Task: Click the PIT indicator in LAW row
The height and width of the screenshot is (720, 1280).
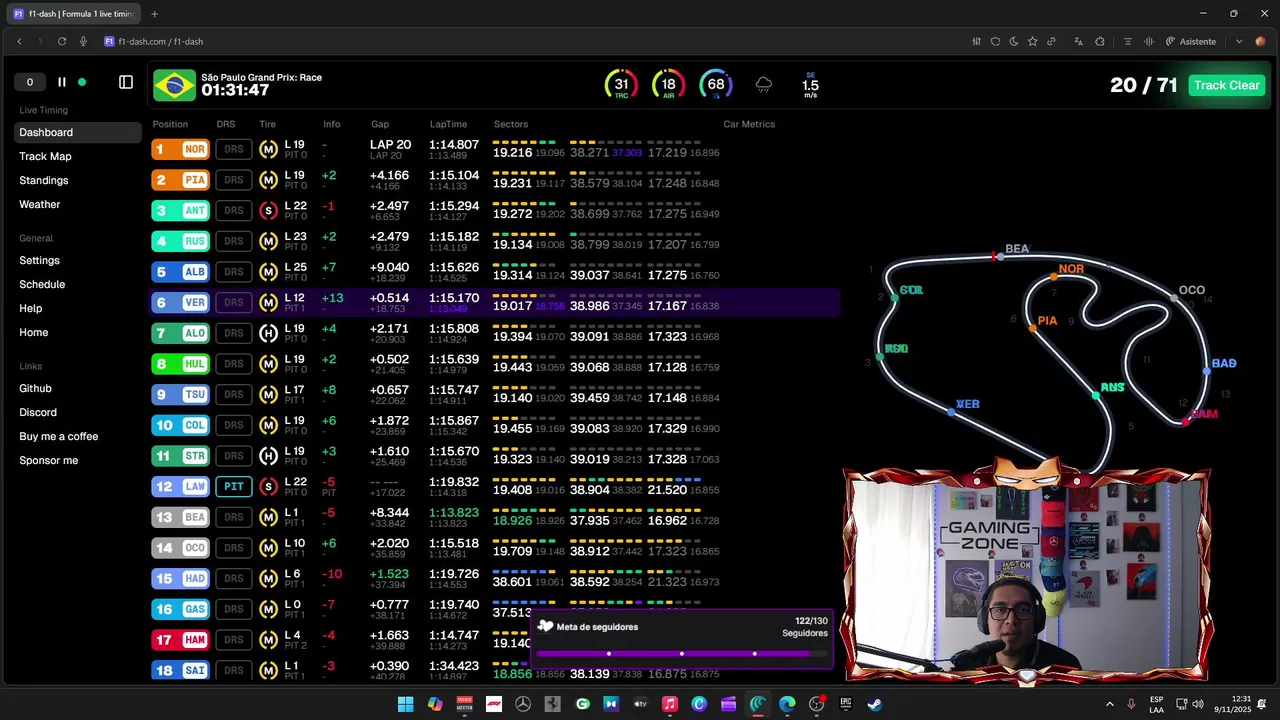Action: (x=234, y=487)
